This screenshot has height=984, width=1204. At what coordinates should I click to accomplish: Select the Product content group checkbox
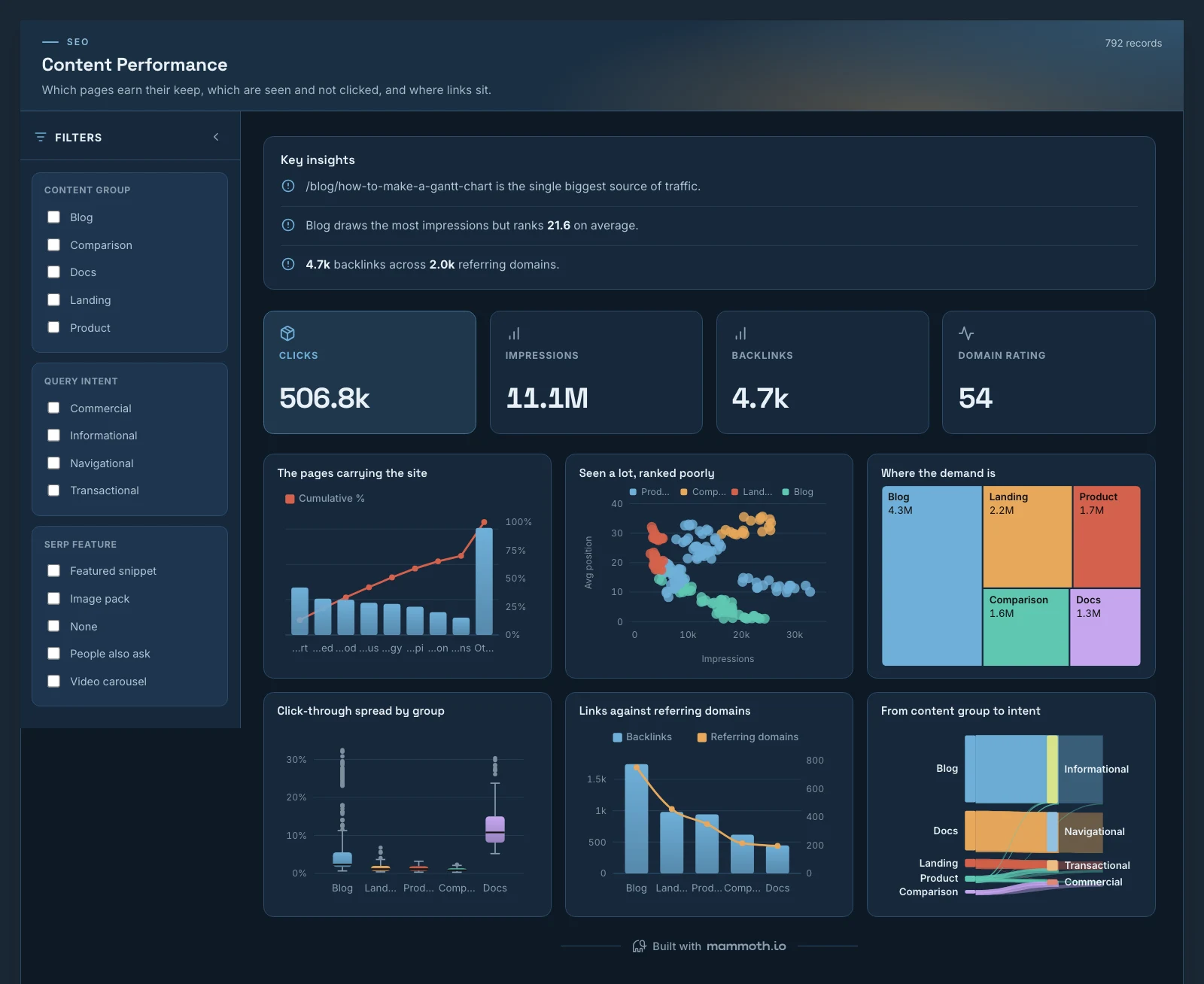(54, 327)
